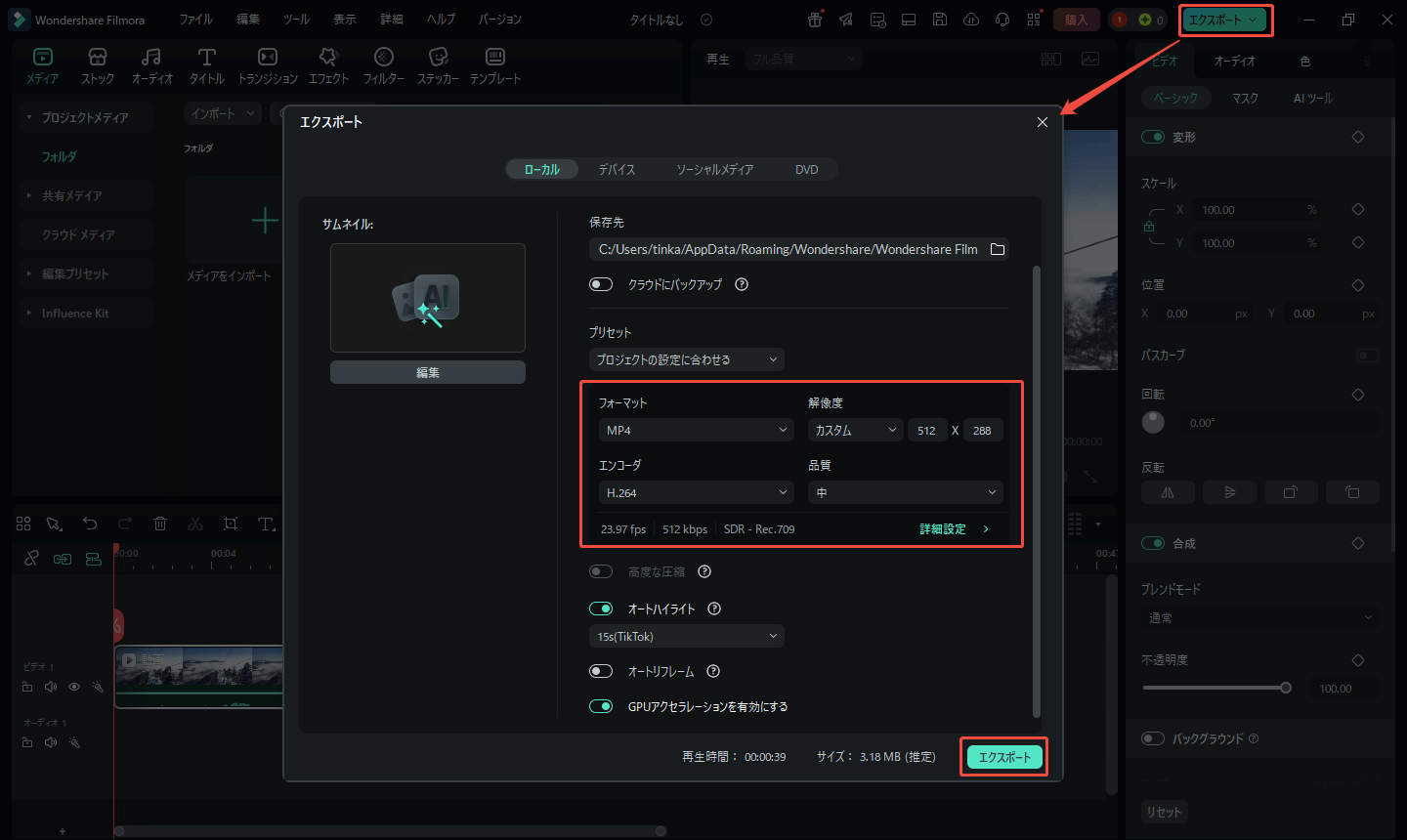This screenshot has height=840, width=1407.
Task: Switch to the デバイス export tab
Action: pos(617,169)
